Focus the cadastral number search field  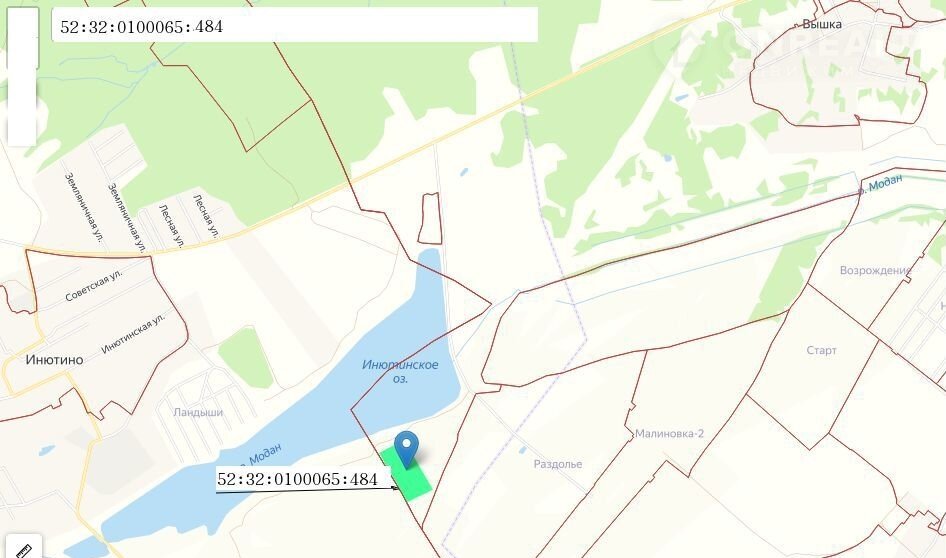click(x=294, y=25)
